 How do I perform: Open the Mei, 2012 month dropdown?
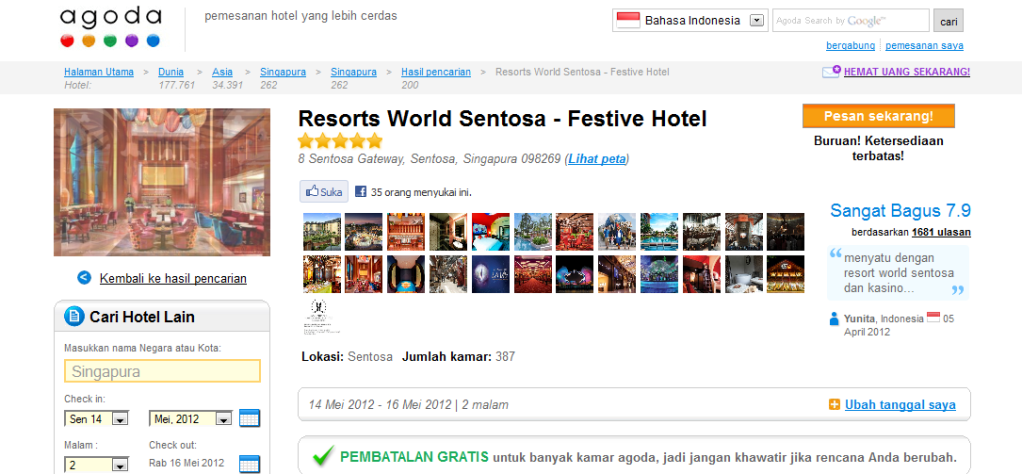pyautogui.click(x=191, y=419)
